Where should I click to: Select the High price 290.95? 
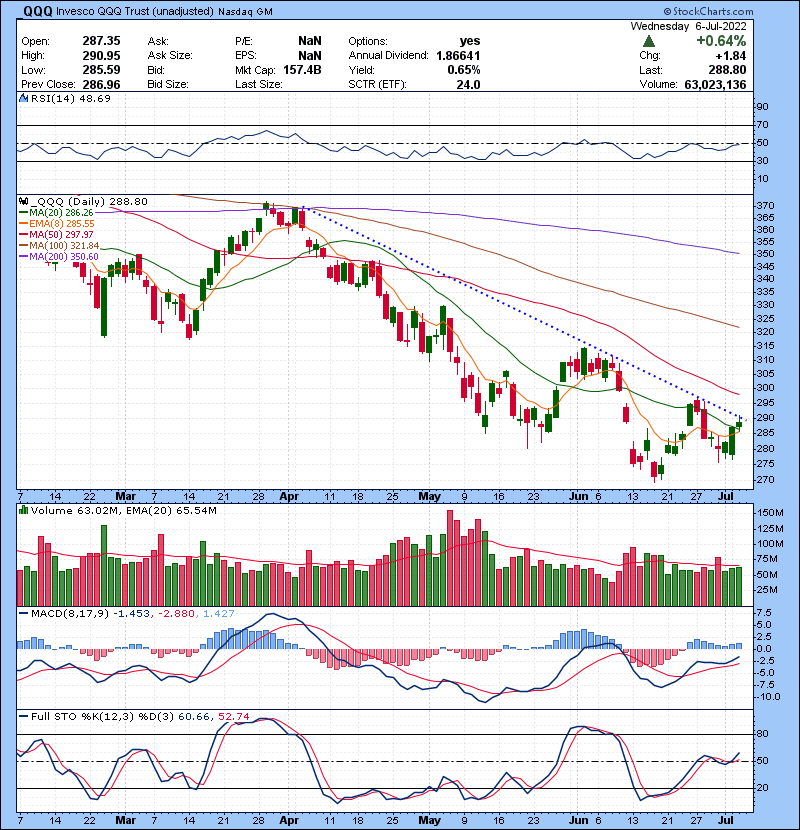[101, 56]
